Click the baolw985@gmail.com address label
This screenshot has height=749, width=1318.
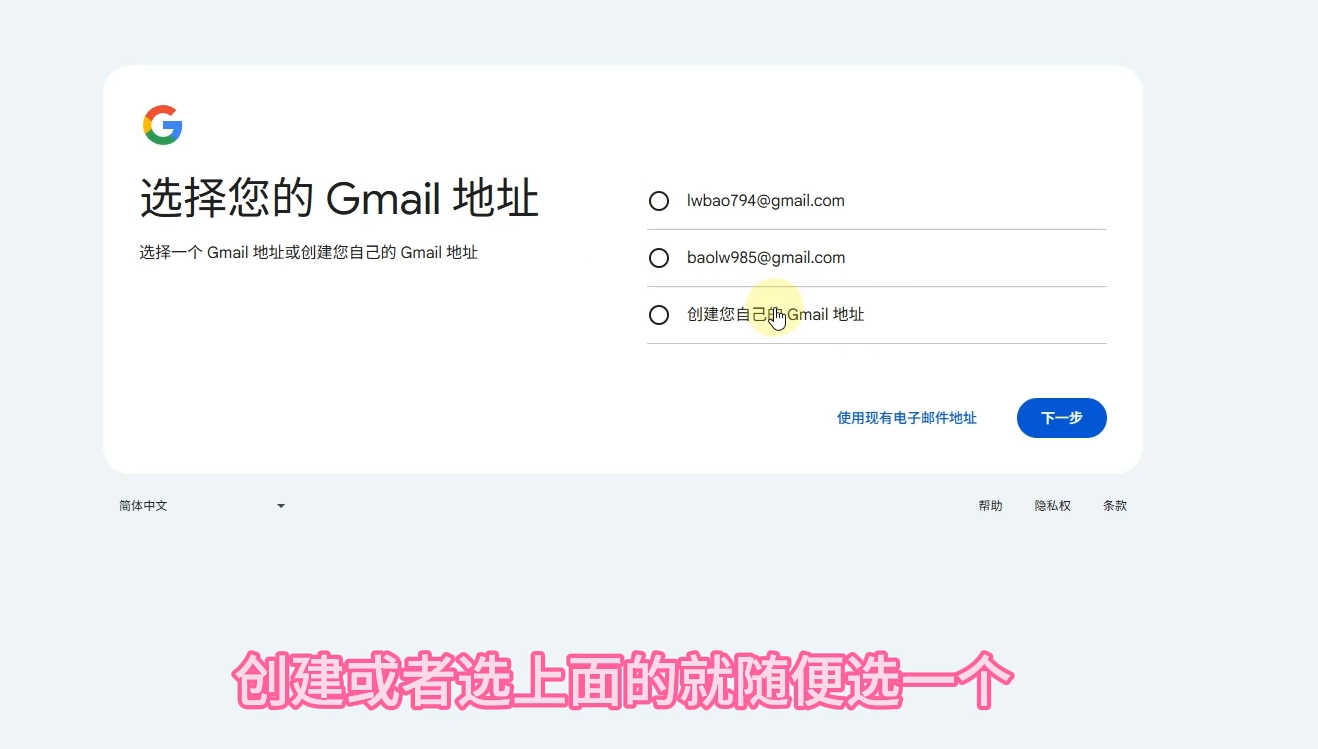(x=766, y=258)
